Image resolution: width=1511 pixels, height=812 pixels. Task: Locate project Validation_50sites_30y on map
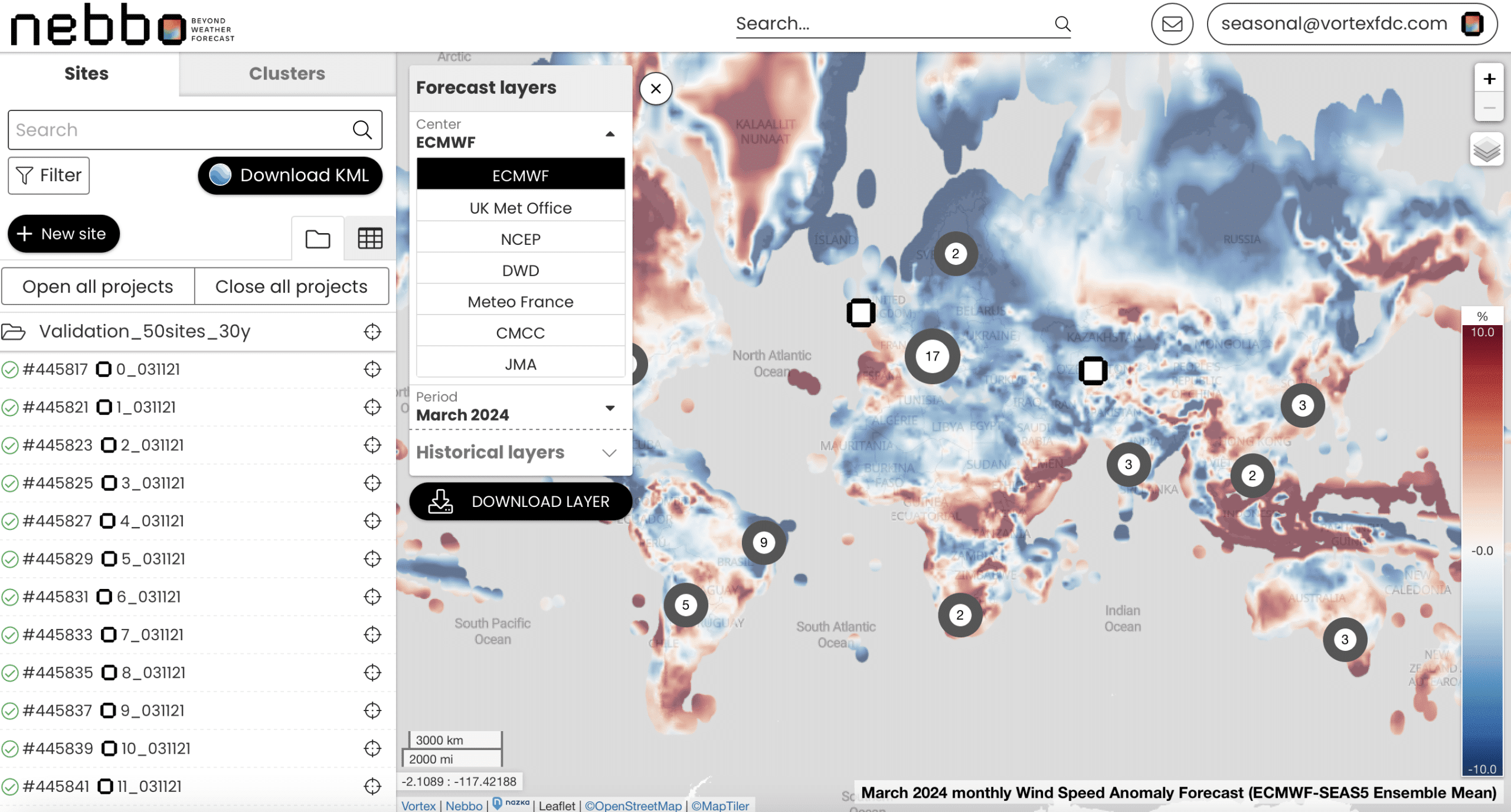coord(372,332)
